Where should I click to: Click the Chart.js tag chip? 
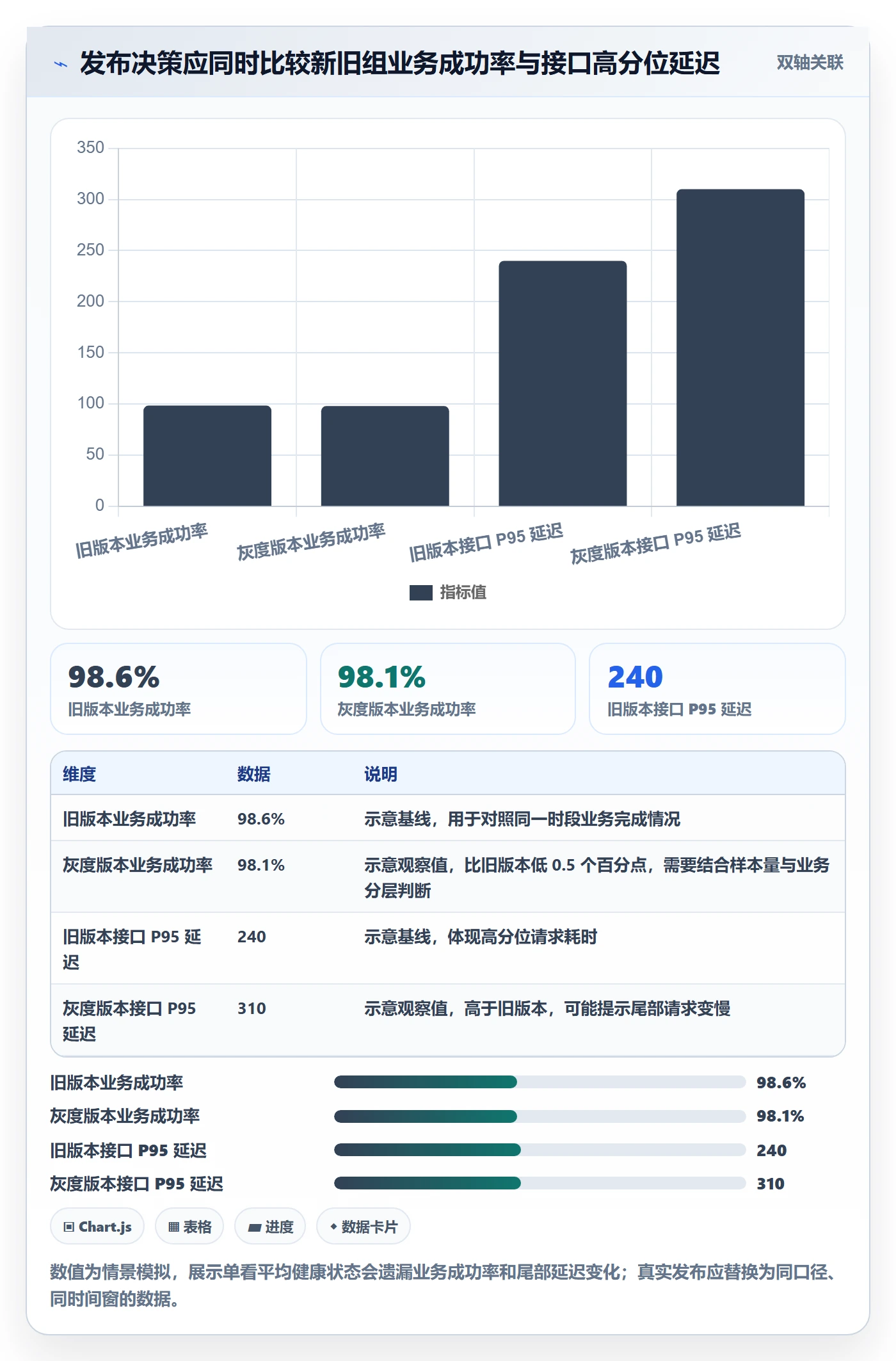pyautogui.click(x=97, y=1227)
